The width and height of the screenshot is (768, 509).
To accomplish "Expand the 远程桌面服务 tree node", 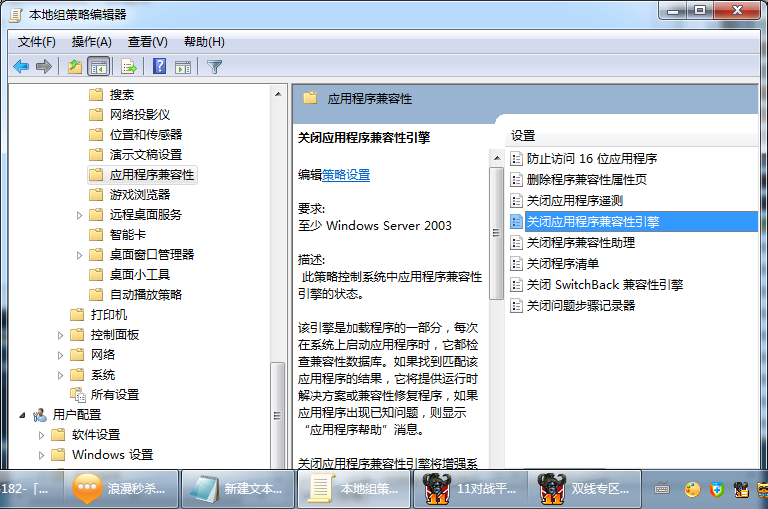I will point(79,215).
